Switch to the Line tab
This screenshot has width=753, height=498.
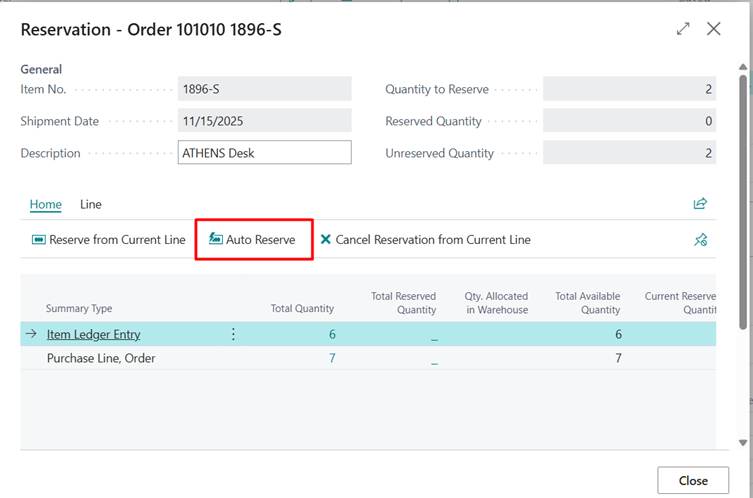[x=91, y=204]
